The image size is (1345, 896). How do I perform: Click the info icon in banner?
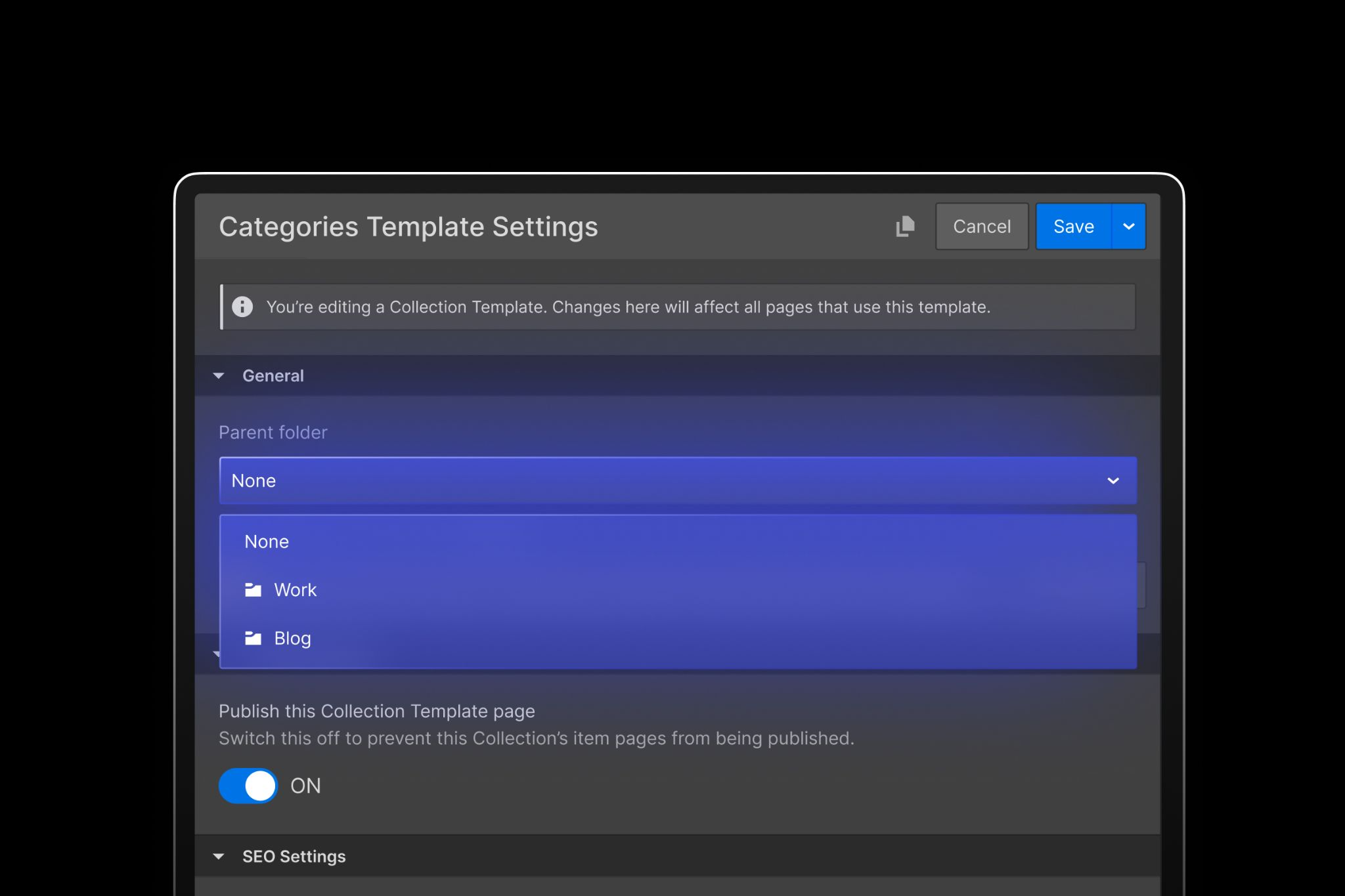tap(242, 307)
